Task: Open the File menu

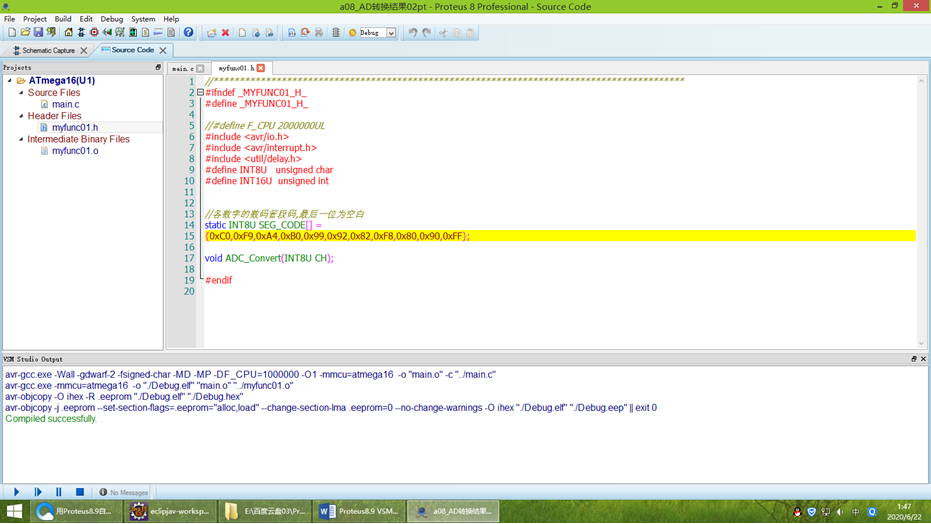Action: point(10,19)
